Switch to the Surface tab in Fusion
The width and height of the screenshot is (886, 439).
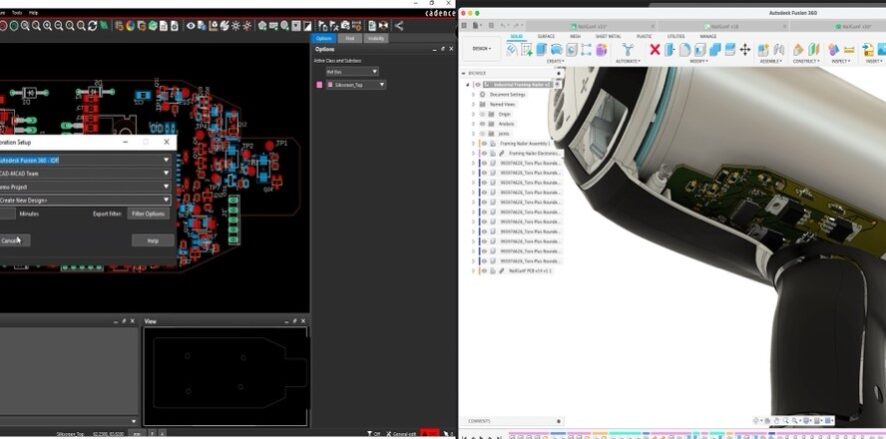tap(546, 36)
